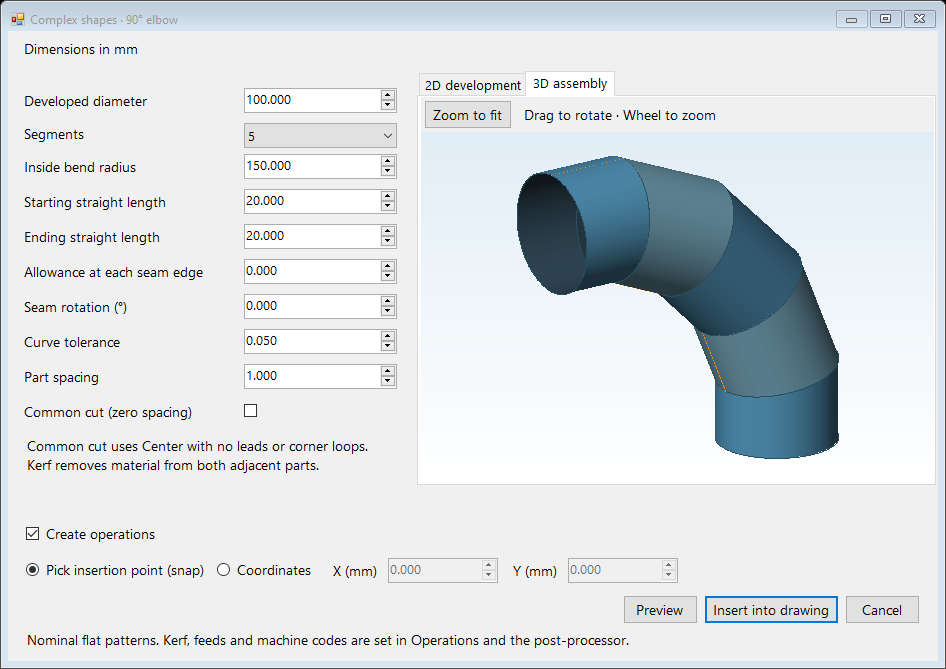Click the X (mm) up stepper arrow
946x669 pixels.
pyautogui.click(x=489, y=565)
